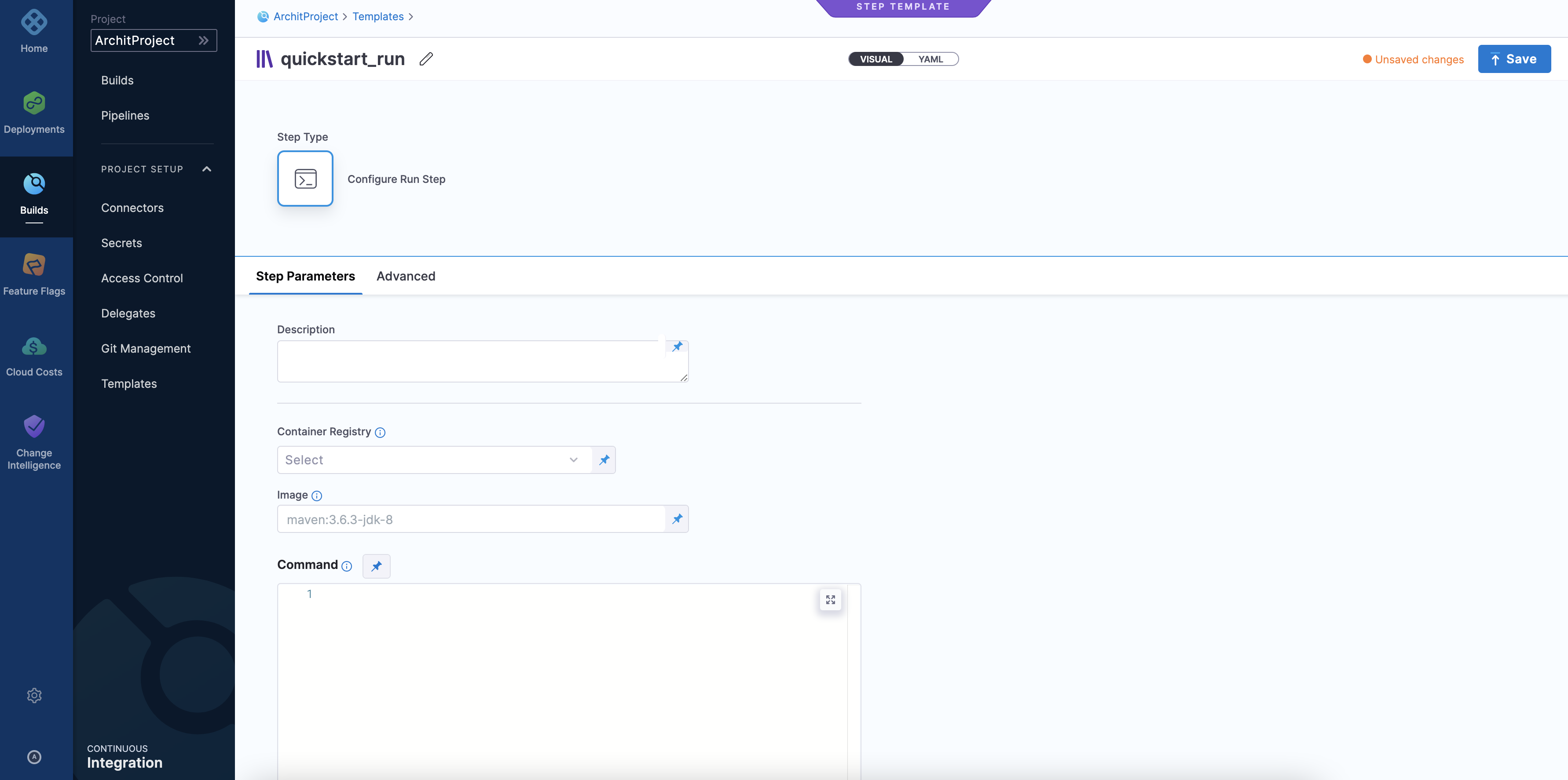Open the Advanced tab
This screenshot has height=780, width=1568.
tap(405, 276)
